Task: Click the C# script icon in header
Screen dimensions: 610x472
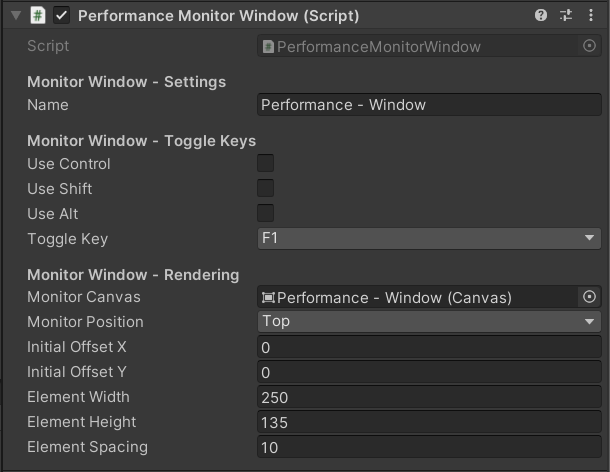Action: [x=38, y=16]
